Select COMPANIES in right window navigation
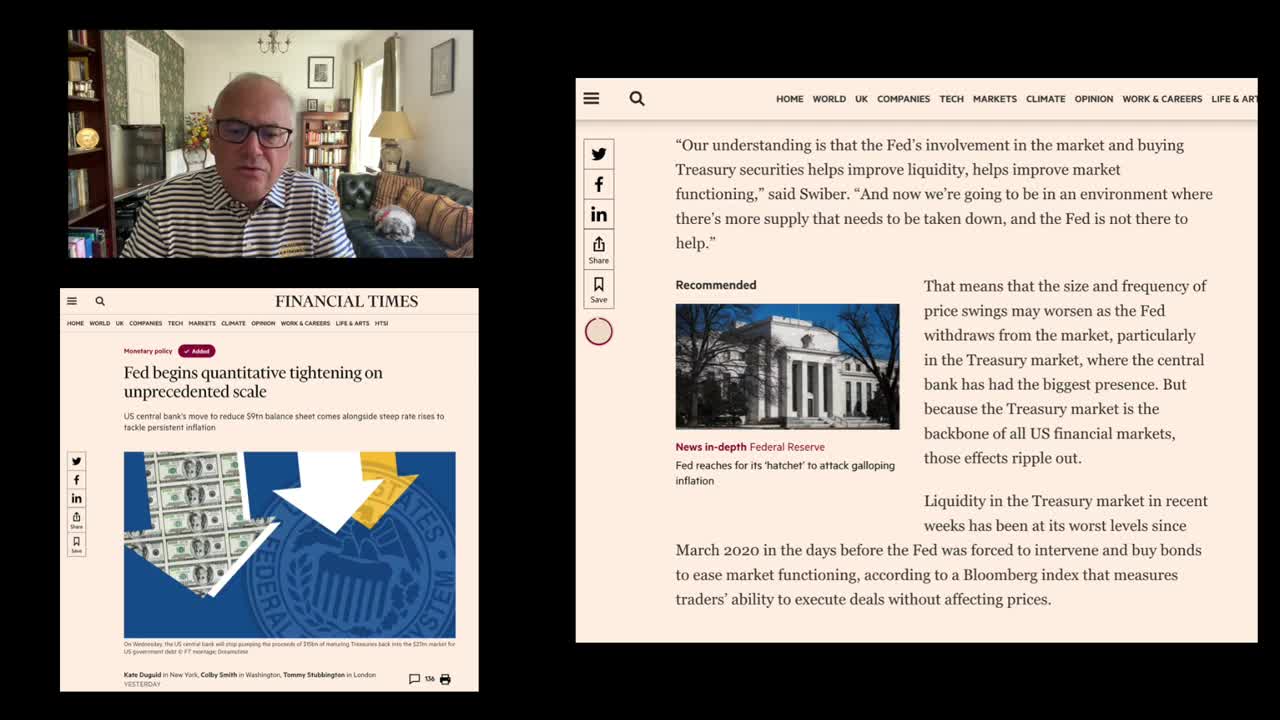Screen dimensions: 1280x720 click(x=904, y=99)
